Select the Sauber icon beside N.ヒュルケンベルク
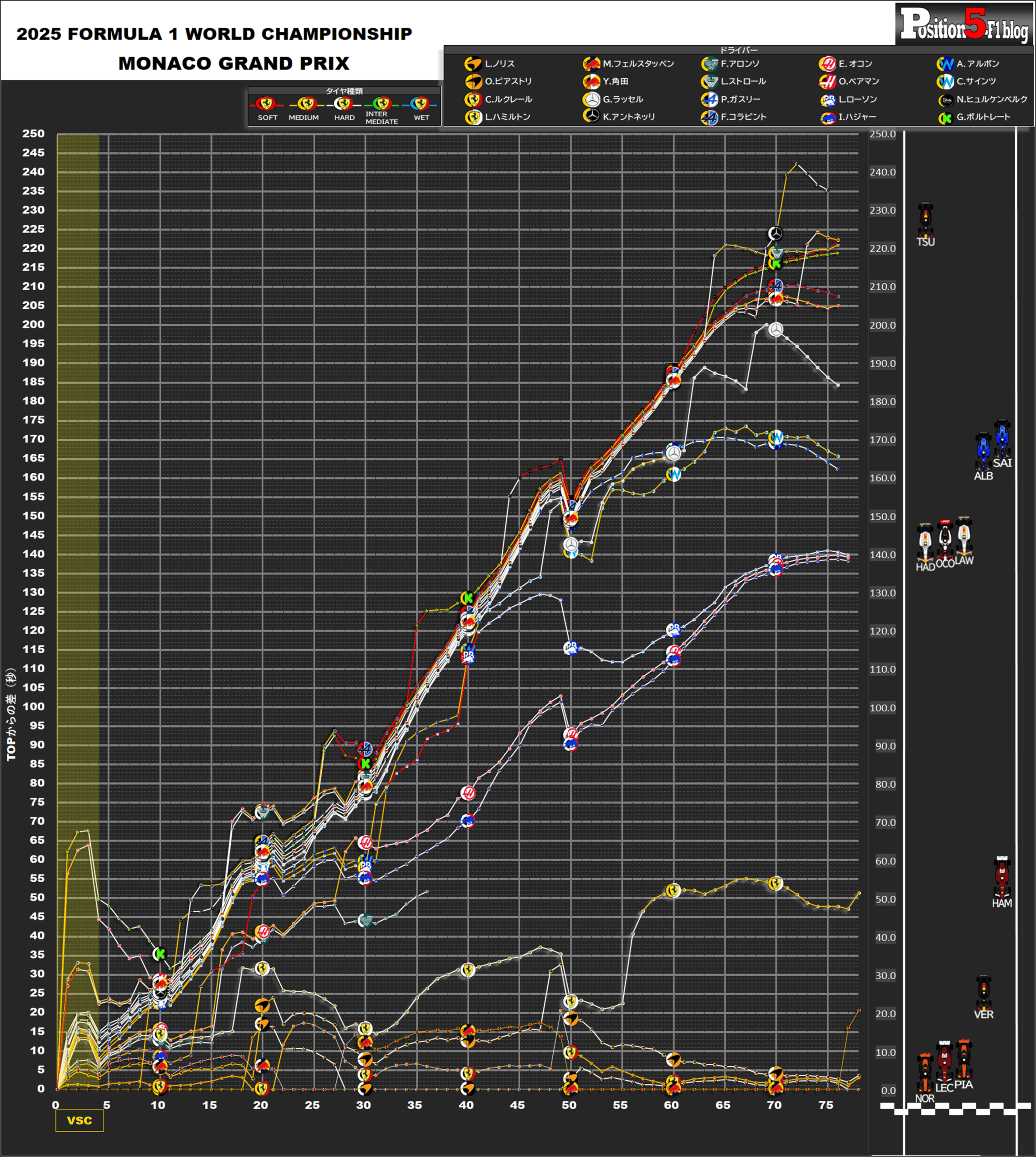The width and height of the screenshot is (1036, 1157). (946, 100)
